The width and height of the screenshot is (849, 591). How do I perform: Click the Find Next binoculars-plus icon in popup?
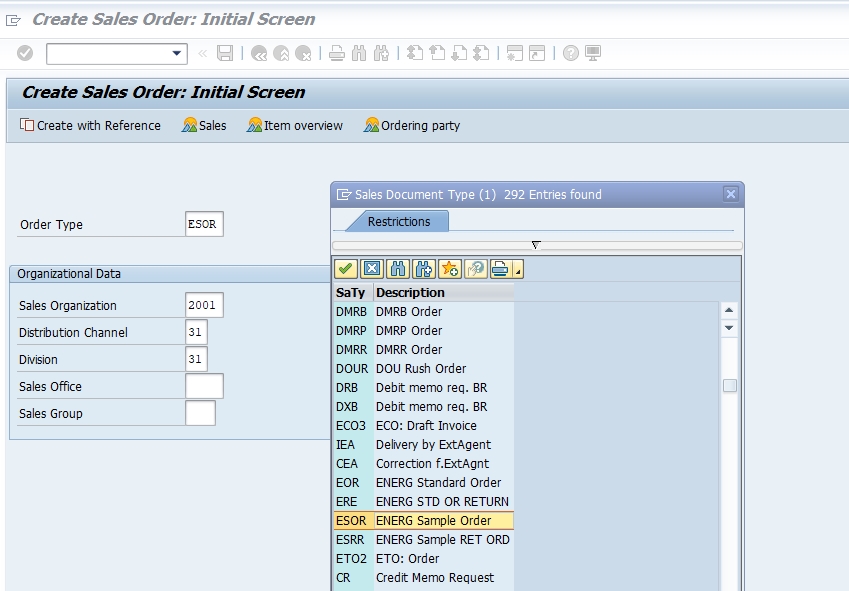[x=423, y=269]
